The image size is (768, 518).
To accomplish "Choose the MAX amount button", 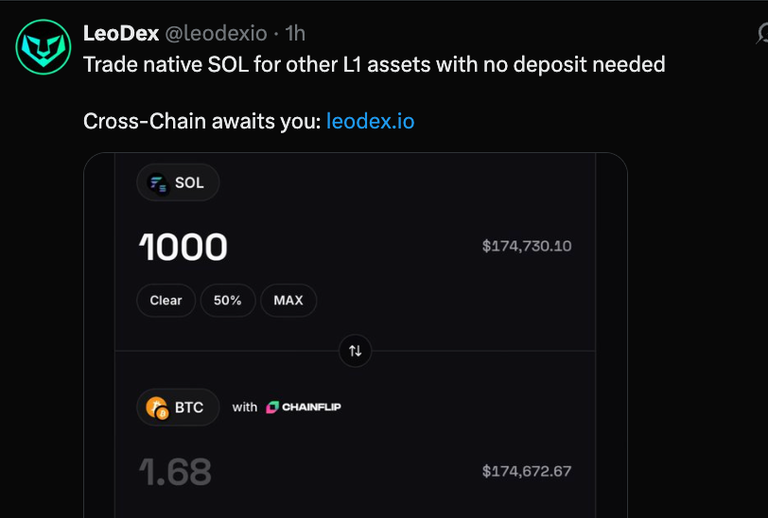I will [288, 300].
